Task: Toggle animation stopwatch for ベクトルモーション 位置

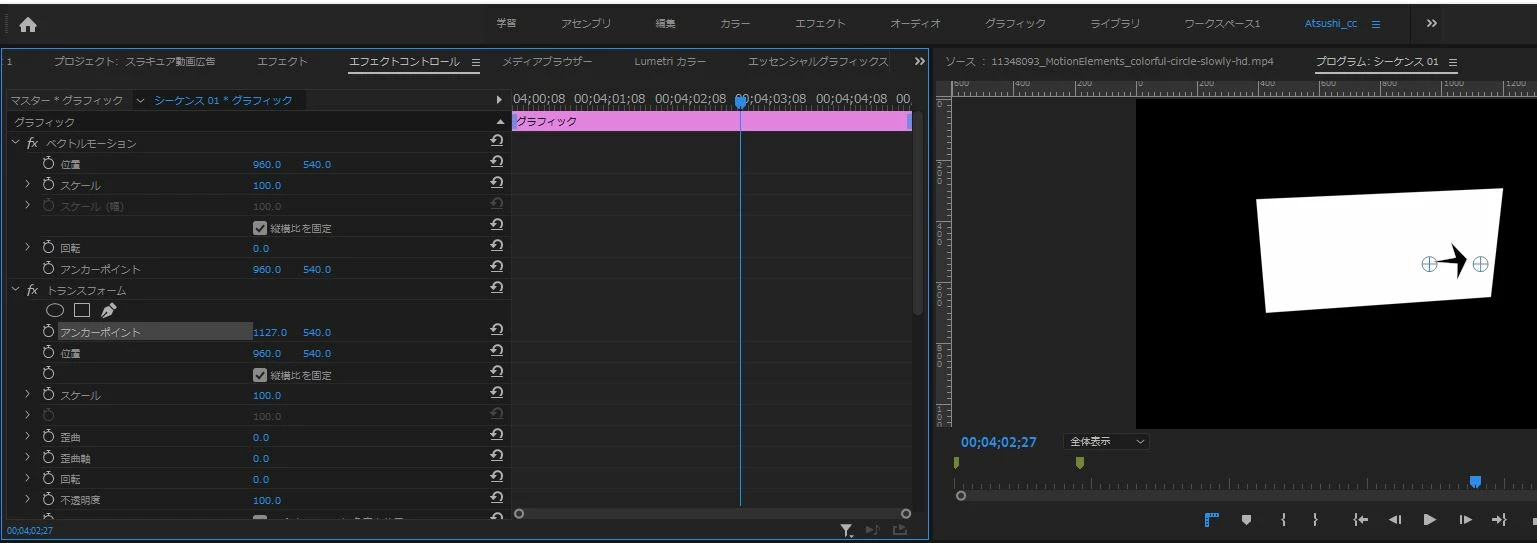Action: 49,163
